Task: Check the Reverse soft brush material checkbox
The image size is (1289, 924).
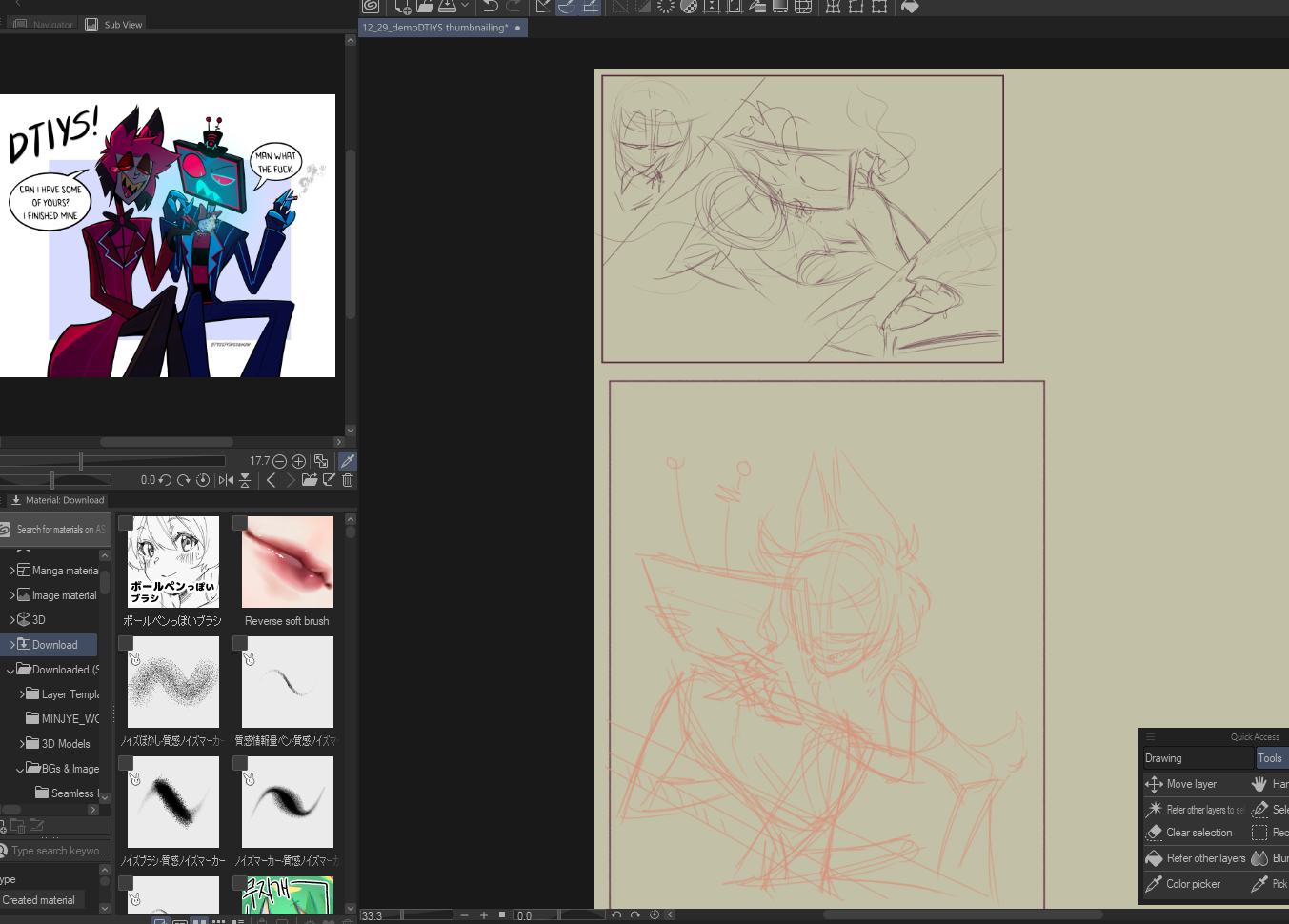Action: [240, 523]
